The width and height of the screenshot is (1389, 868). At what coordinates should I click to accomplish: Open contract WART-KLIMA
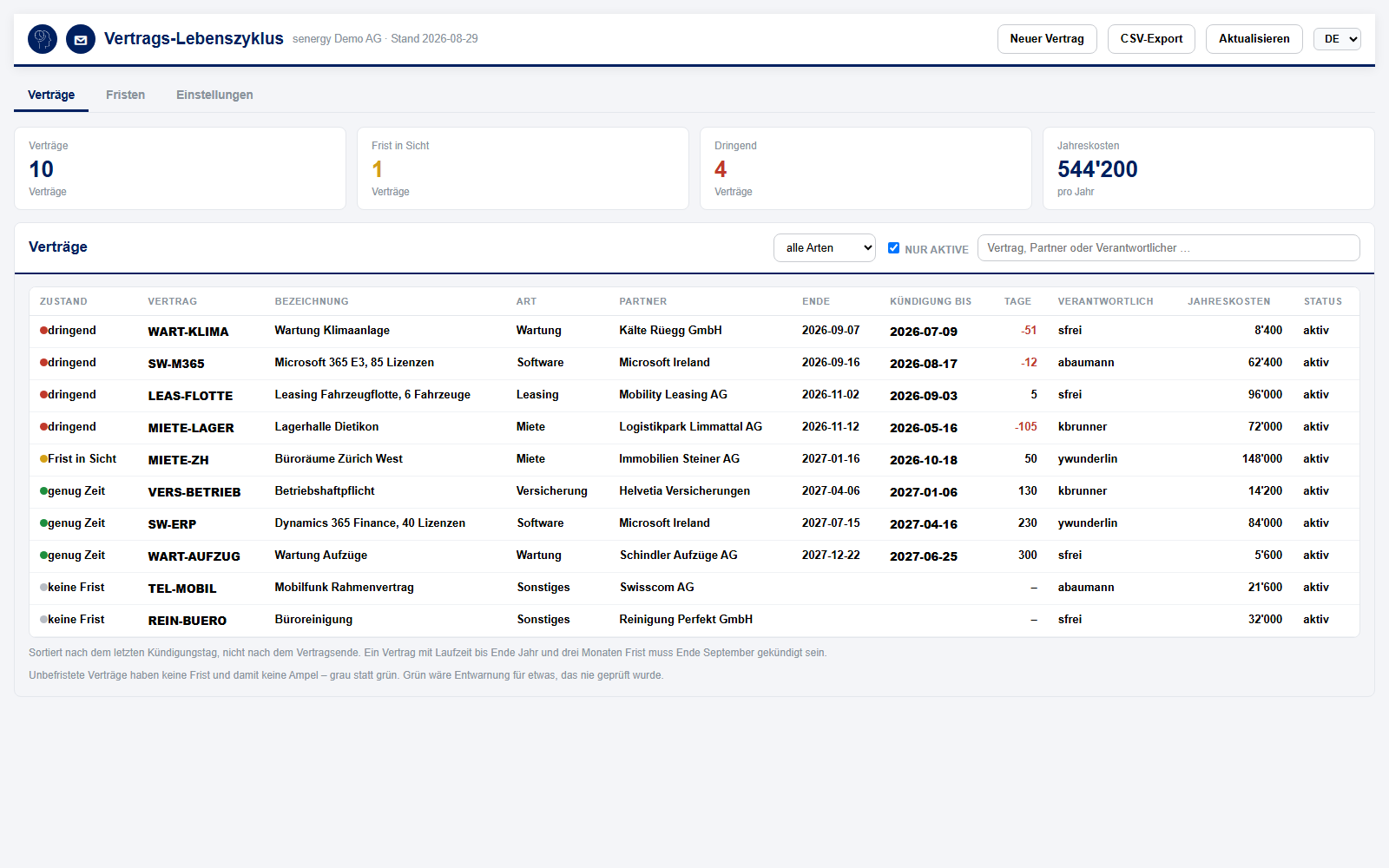(188, 332)
